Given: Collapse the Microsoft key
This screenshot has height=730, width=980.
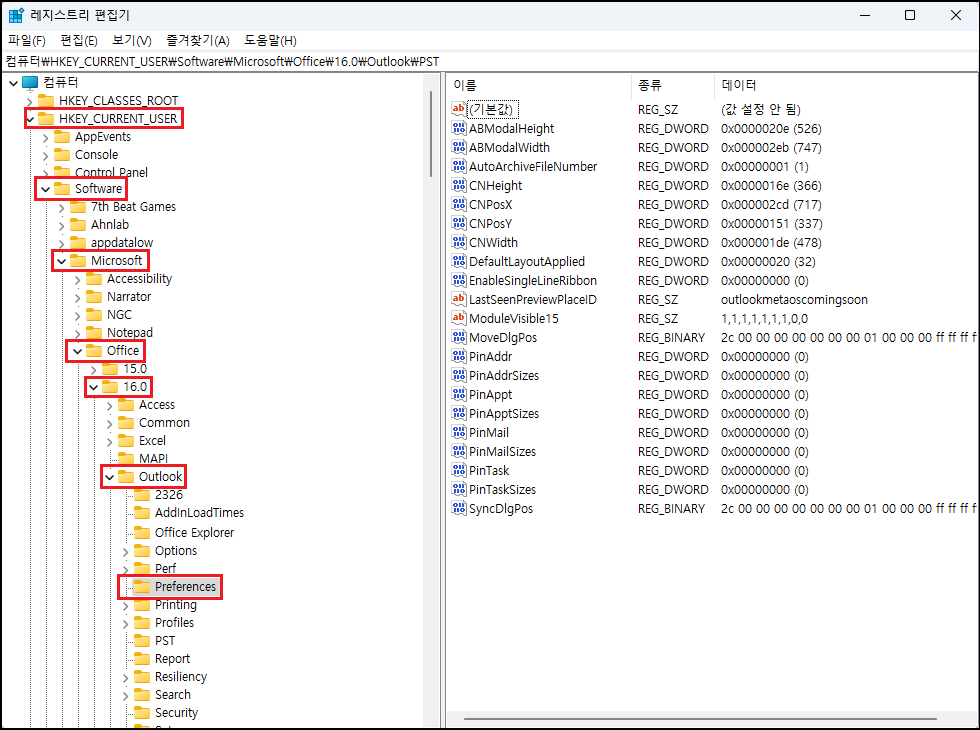Looking at the screenshot, I should (x=61, y=261).
